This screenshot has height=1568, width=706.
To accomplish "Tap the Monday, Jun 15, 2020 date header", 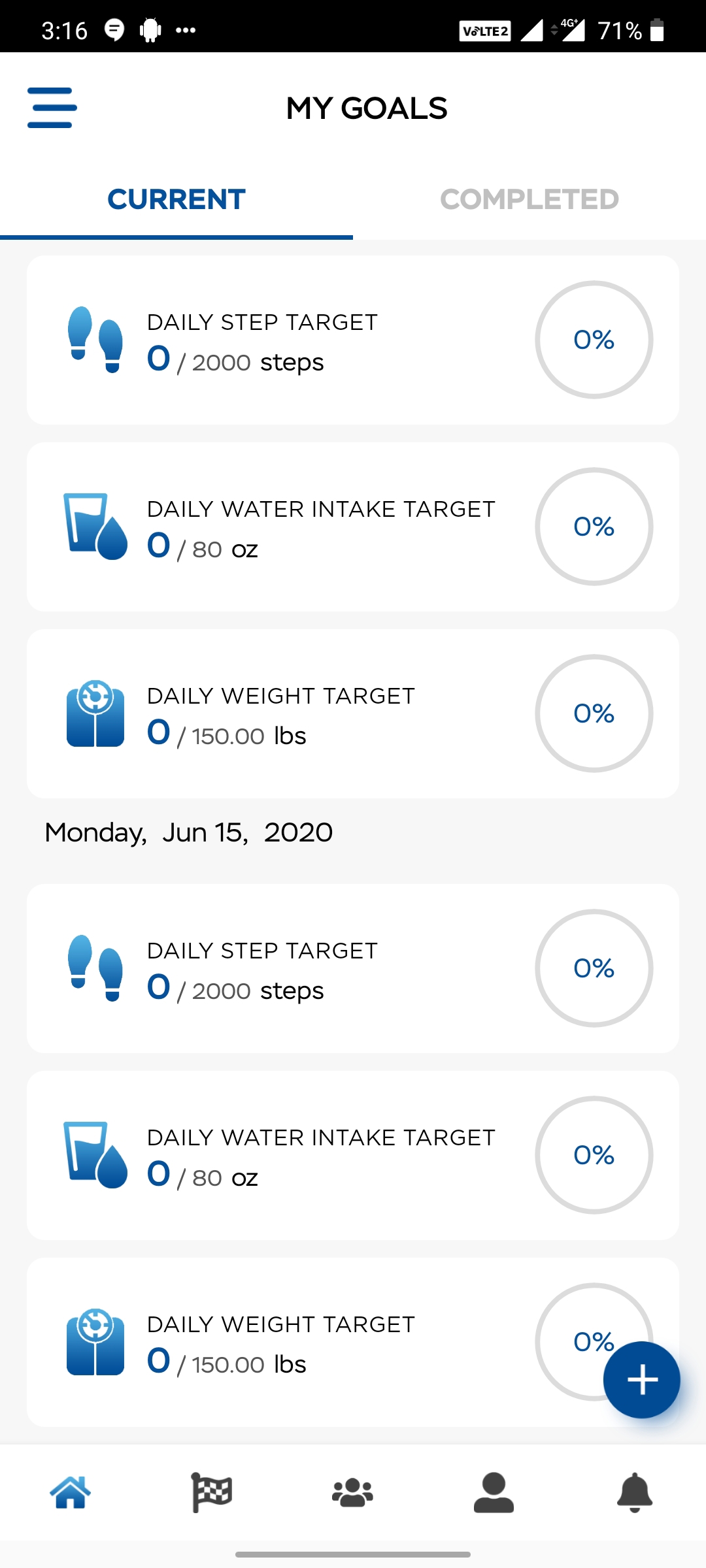I will pos(189,833).
